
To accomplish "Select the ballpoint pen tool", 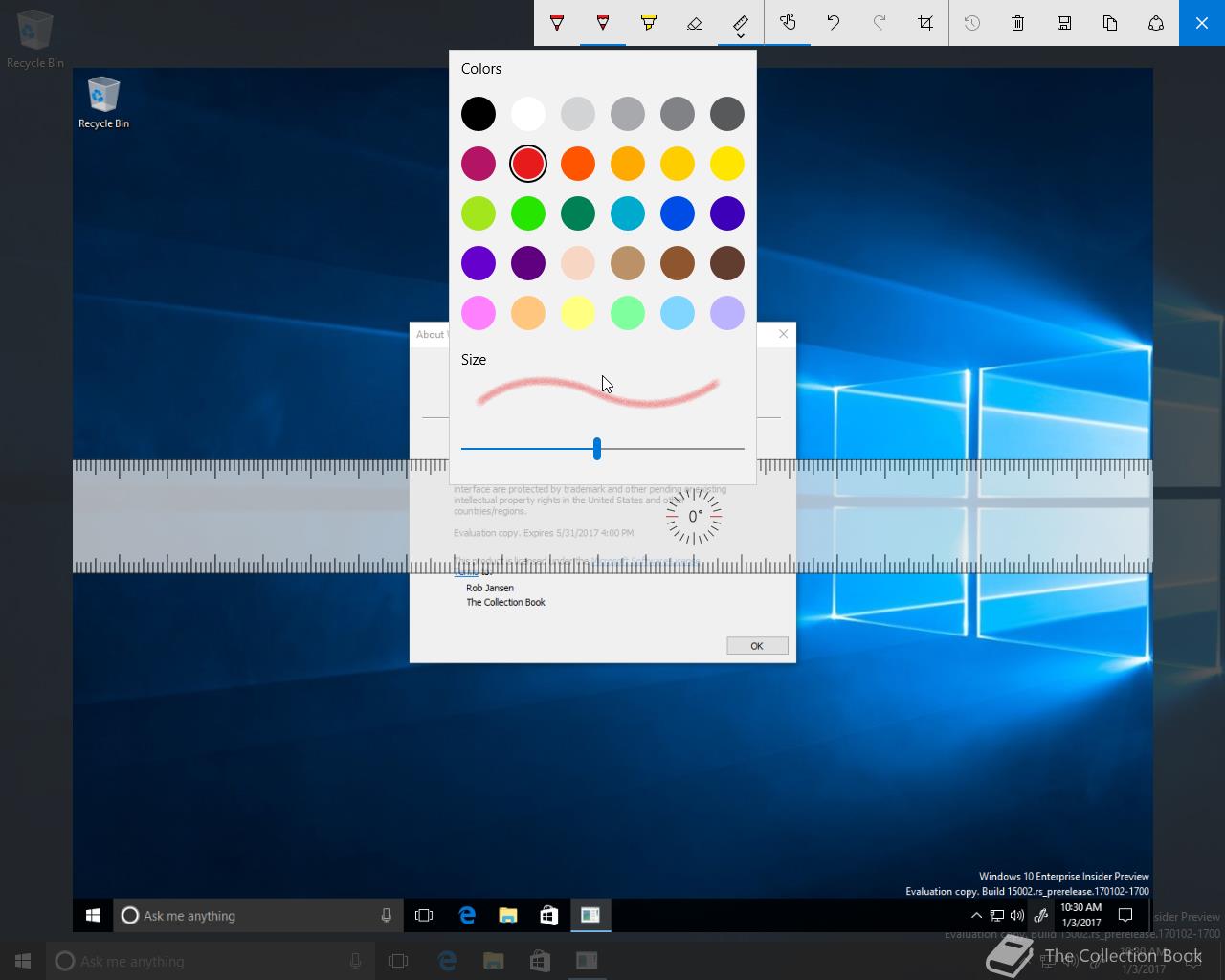I will (x=557, y=23).
